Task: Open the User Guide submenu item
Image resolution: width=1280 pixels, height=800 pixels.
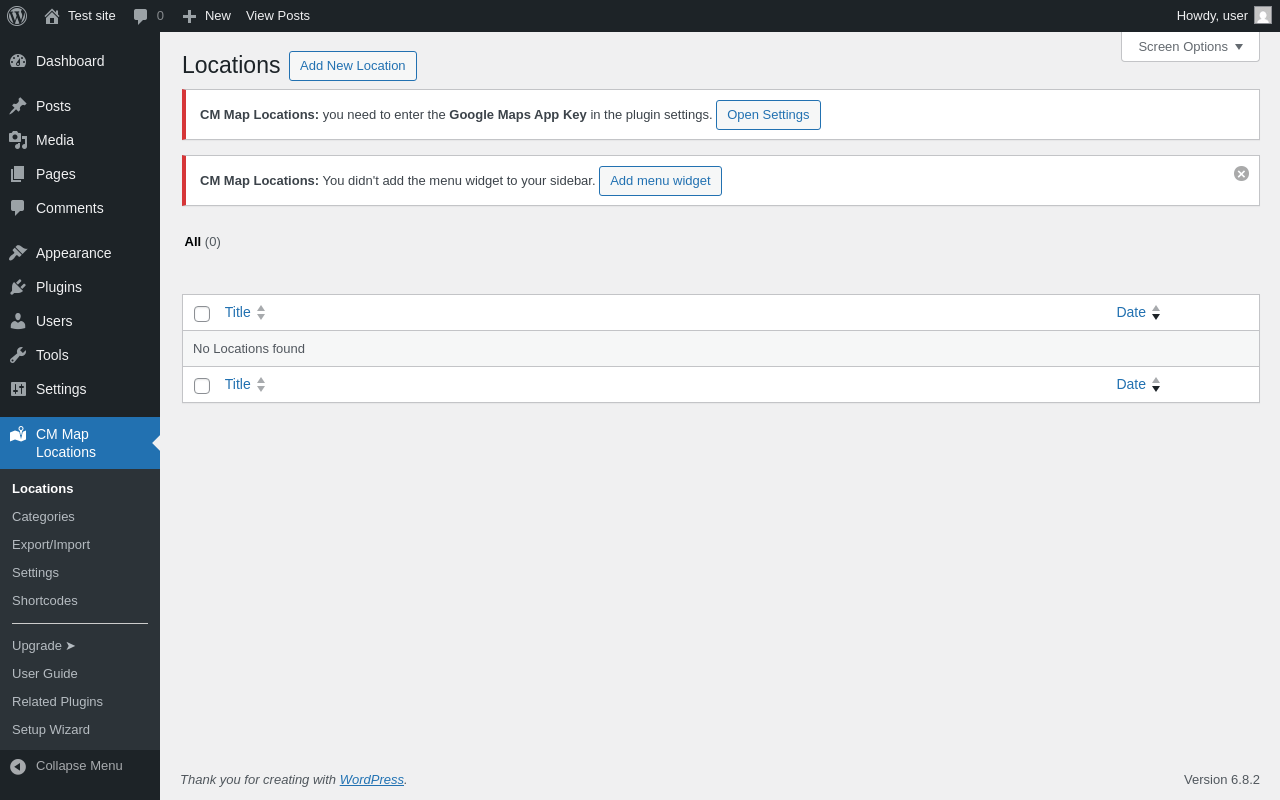Action: [x=45, y=674]
